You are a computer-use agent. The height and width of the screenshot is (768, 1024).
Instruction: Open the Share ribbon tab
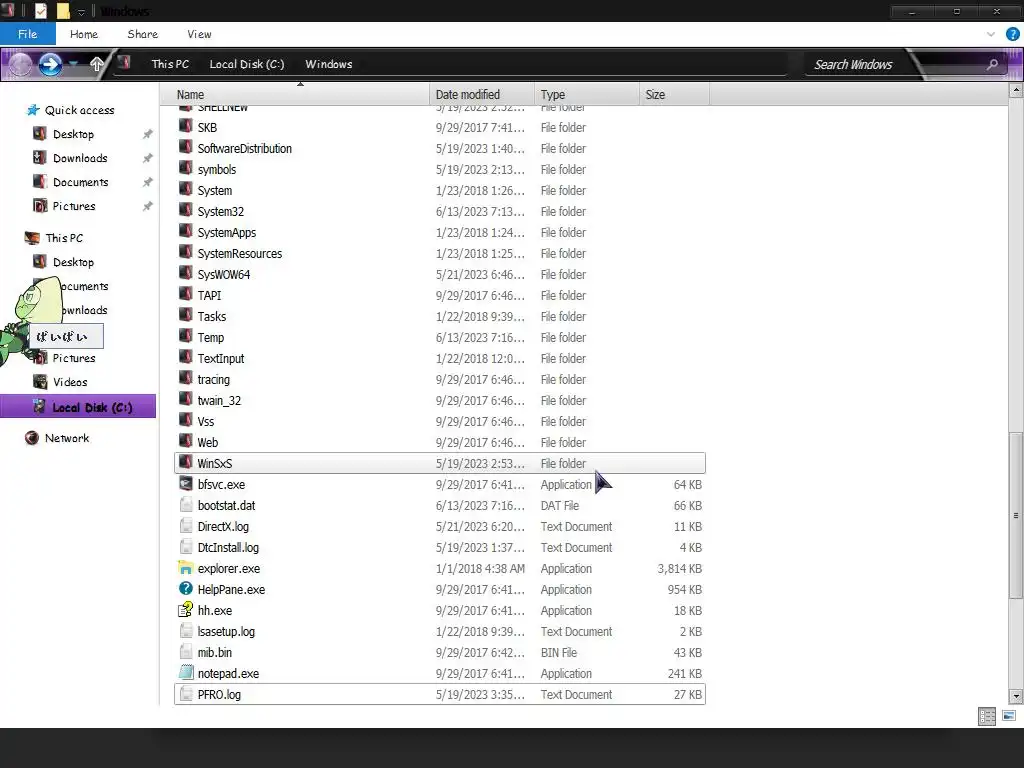142,34
